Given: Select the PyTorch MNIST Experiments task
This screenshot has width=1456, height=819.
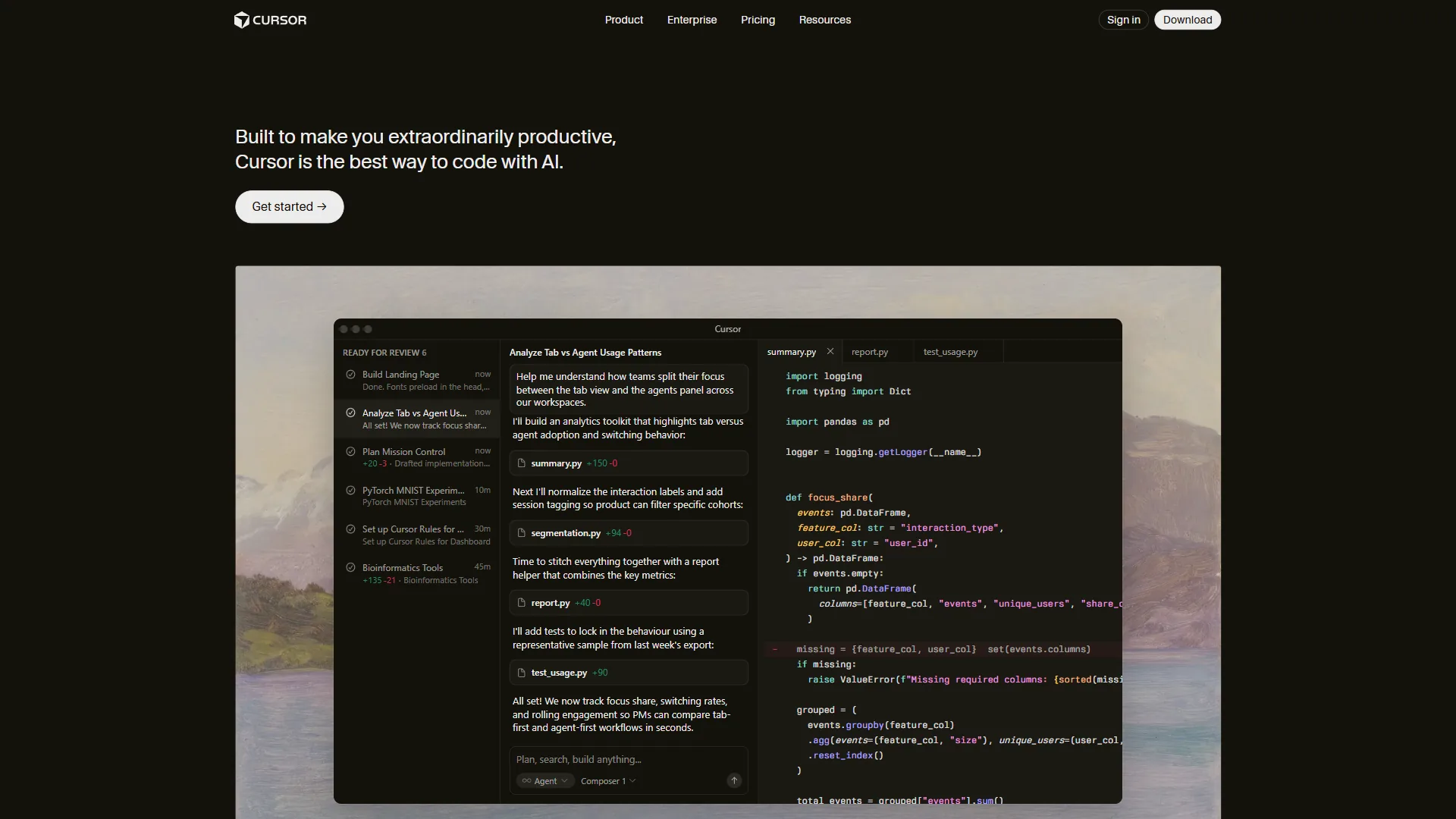Looking at the screenshot, I should [417, 496].
